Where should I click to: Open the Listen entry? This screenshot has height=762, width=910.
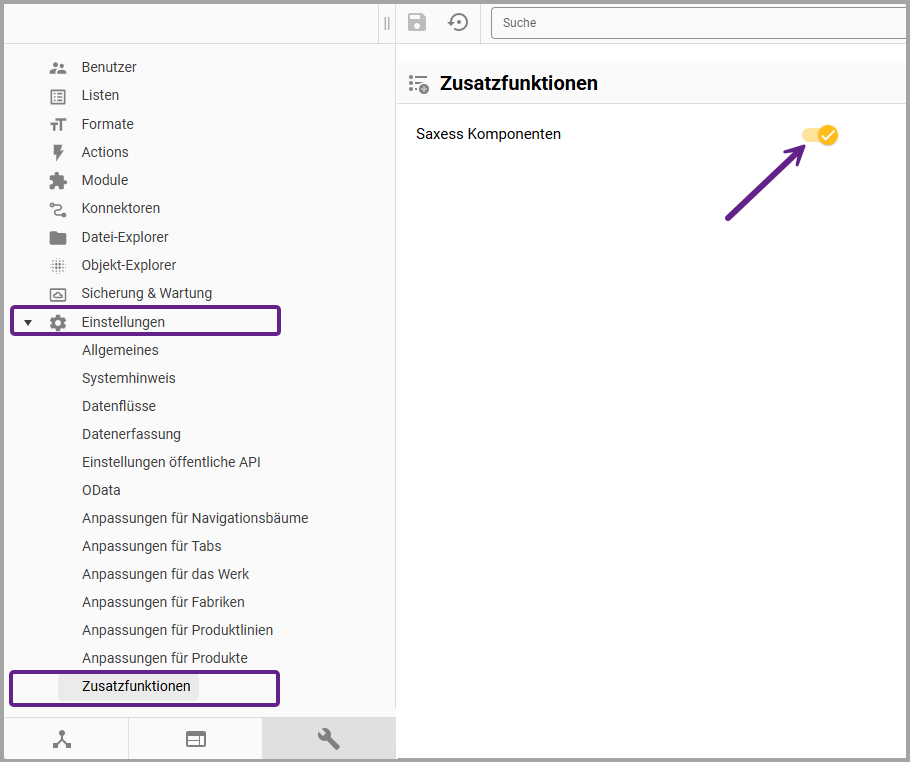100,95
